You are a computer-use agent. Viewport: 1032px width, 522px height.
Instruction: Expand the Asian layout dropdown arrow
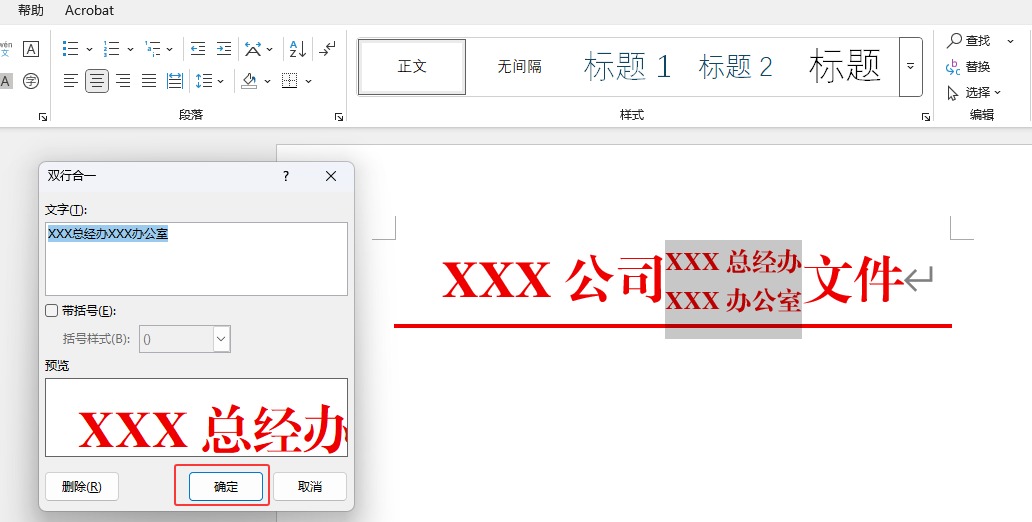pyautogui.click(x=270, y=49)
